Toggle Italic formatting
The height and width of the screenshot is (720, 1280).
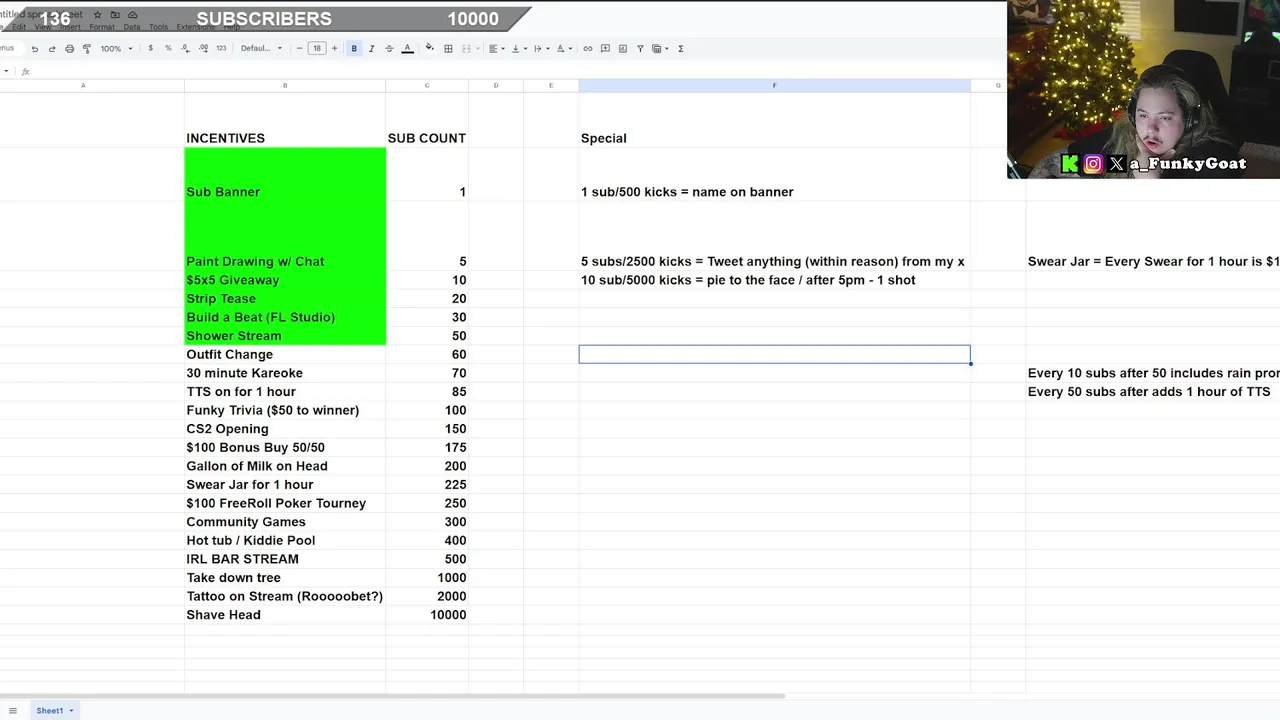tap(371, 48)
